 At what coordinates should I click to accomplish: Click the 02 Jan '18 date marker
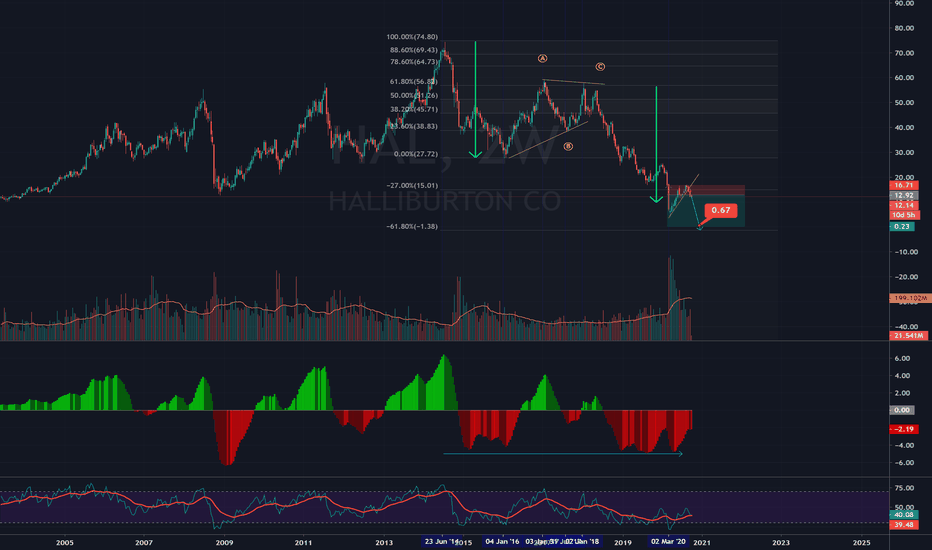coord(584,542)
